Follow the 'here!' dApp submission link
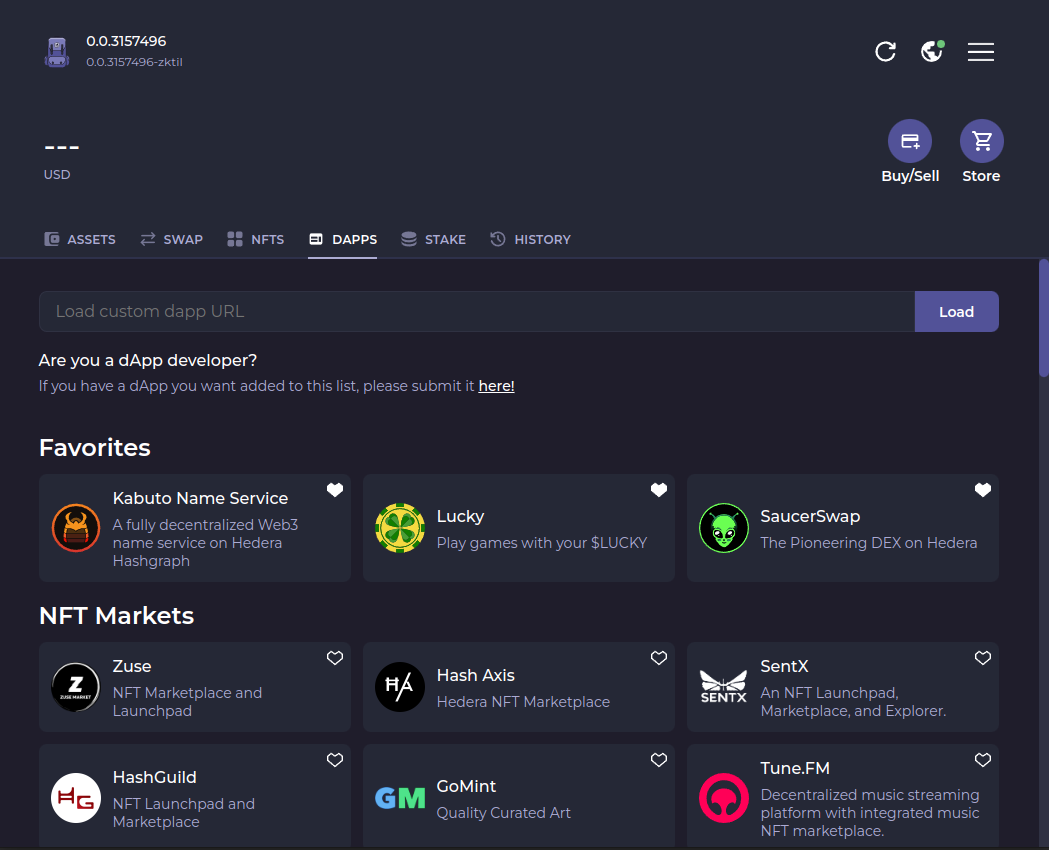Screen dimensions: 1049x850 tap(496, 386)
